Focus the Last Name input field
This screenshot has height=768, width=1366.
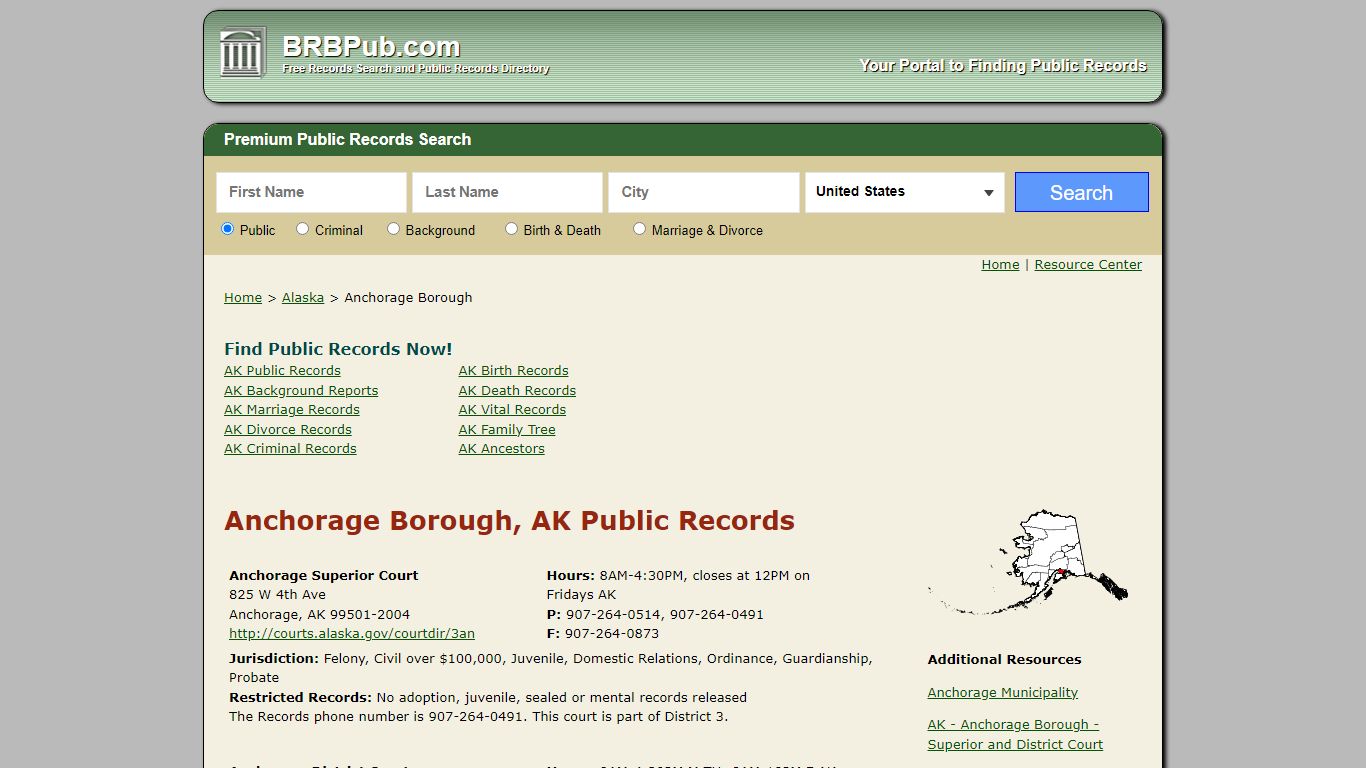click(507, 192)
